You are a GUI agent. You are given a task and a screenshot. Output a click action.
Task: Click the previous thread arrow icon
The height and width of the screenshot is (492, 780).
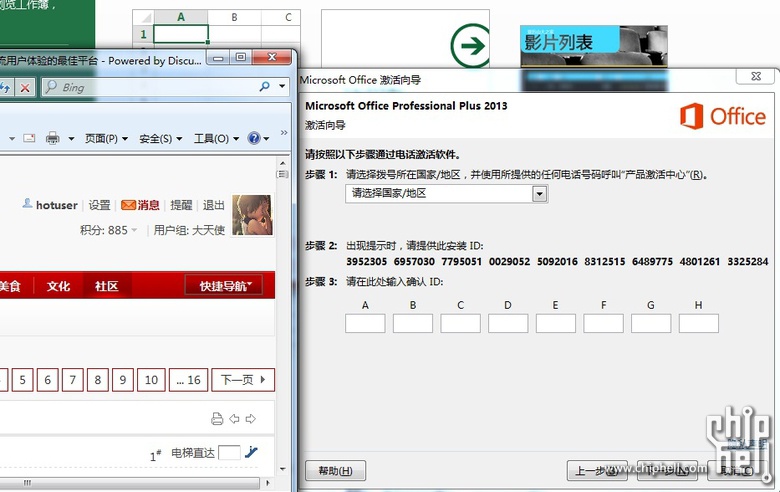[x=234, y=419]
